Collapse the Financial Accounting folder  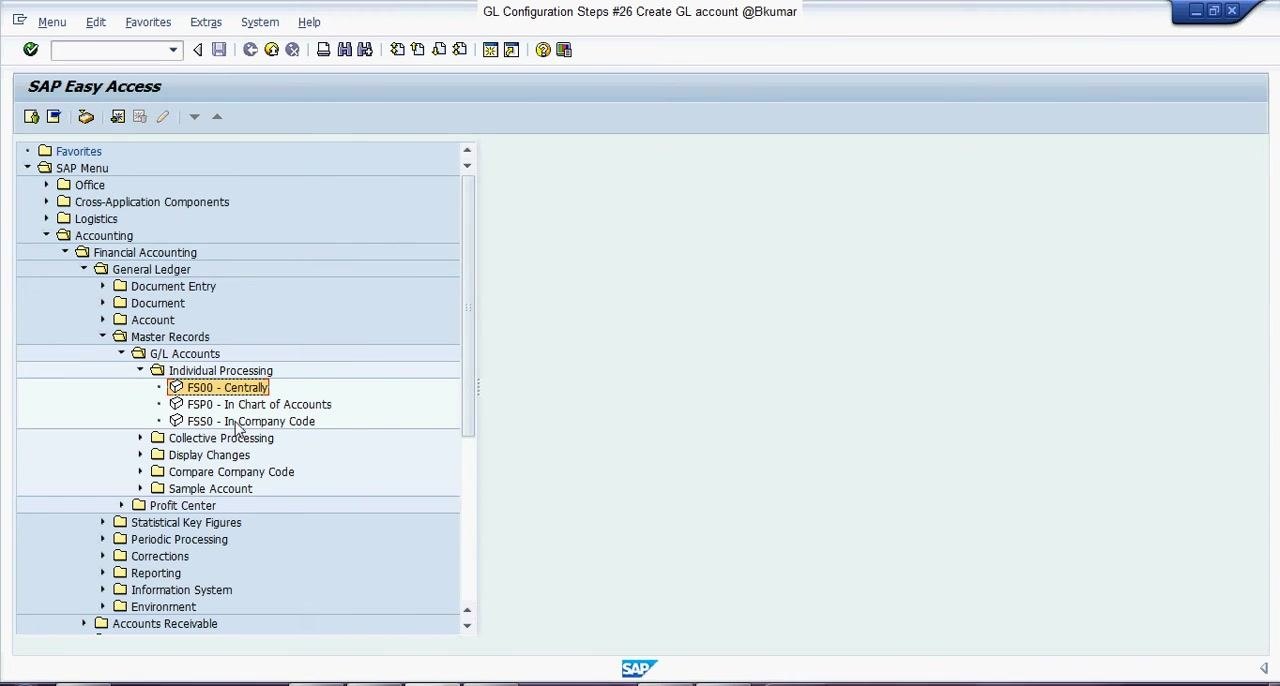(x=65, y=252)
